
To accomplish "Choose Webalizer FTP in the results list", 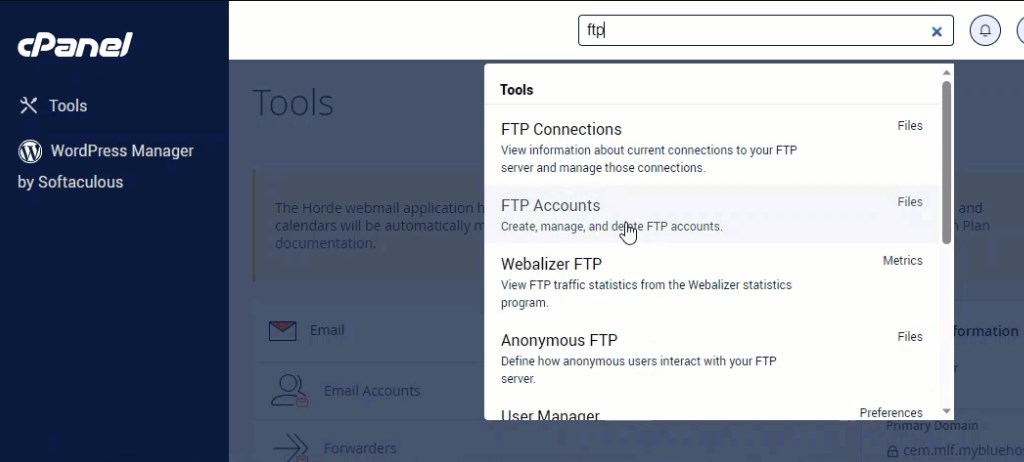I will click(x=551, y=264).
